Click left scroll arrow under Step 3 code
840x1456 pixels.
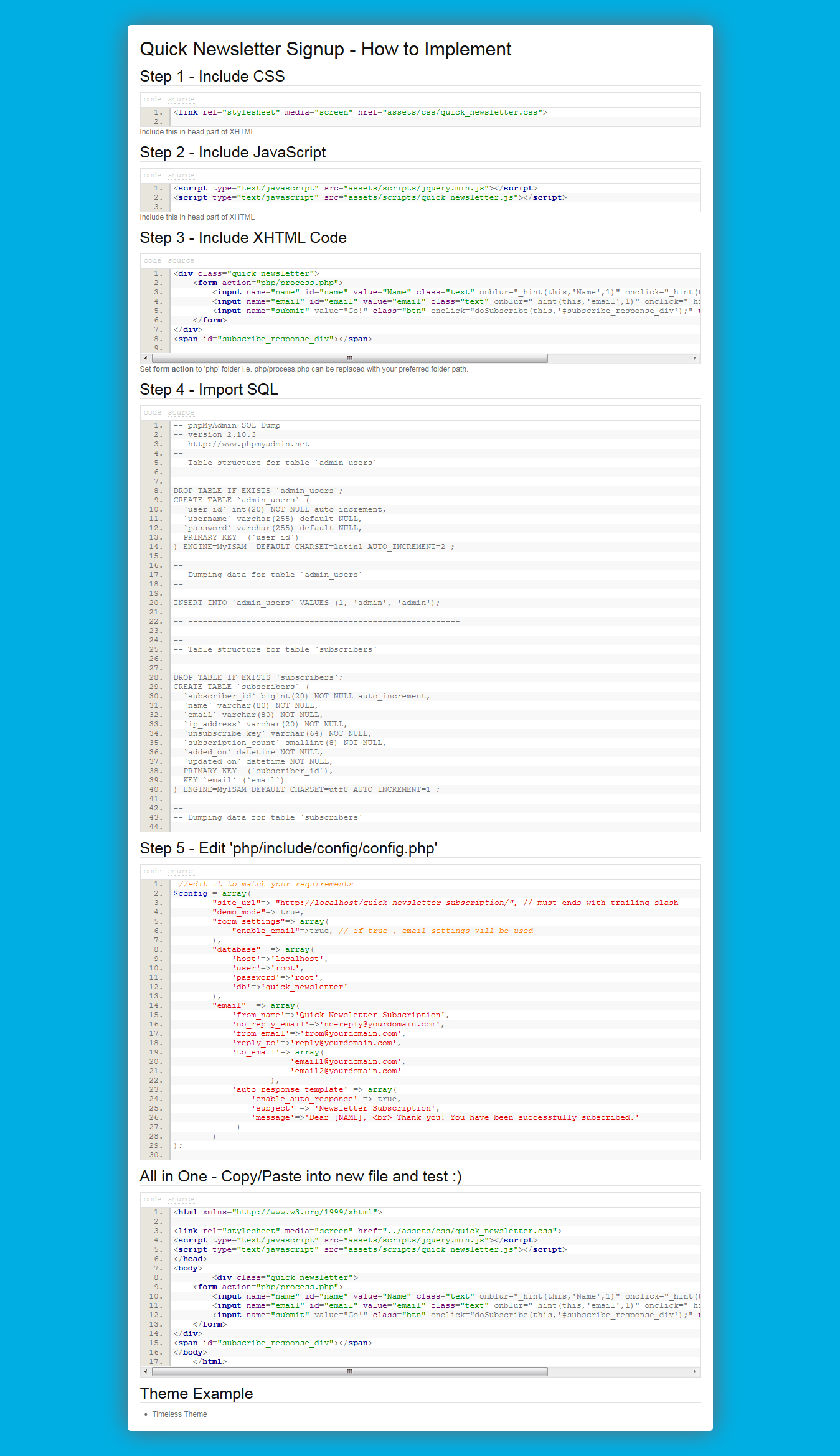146,359
